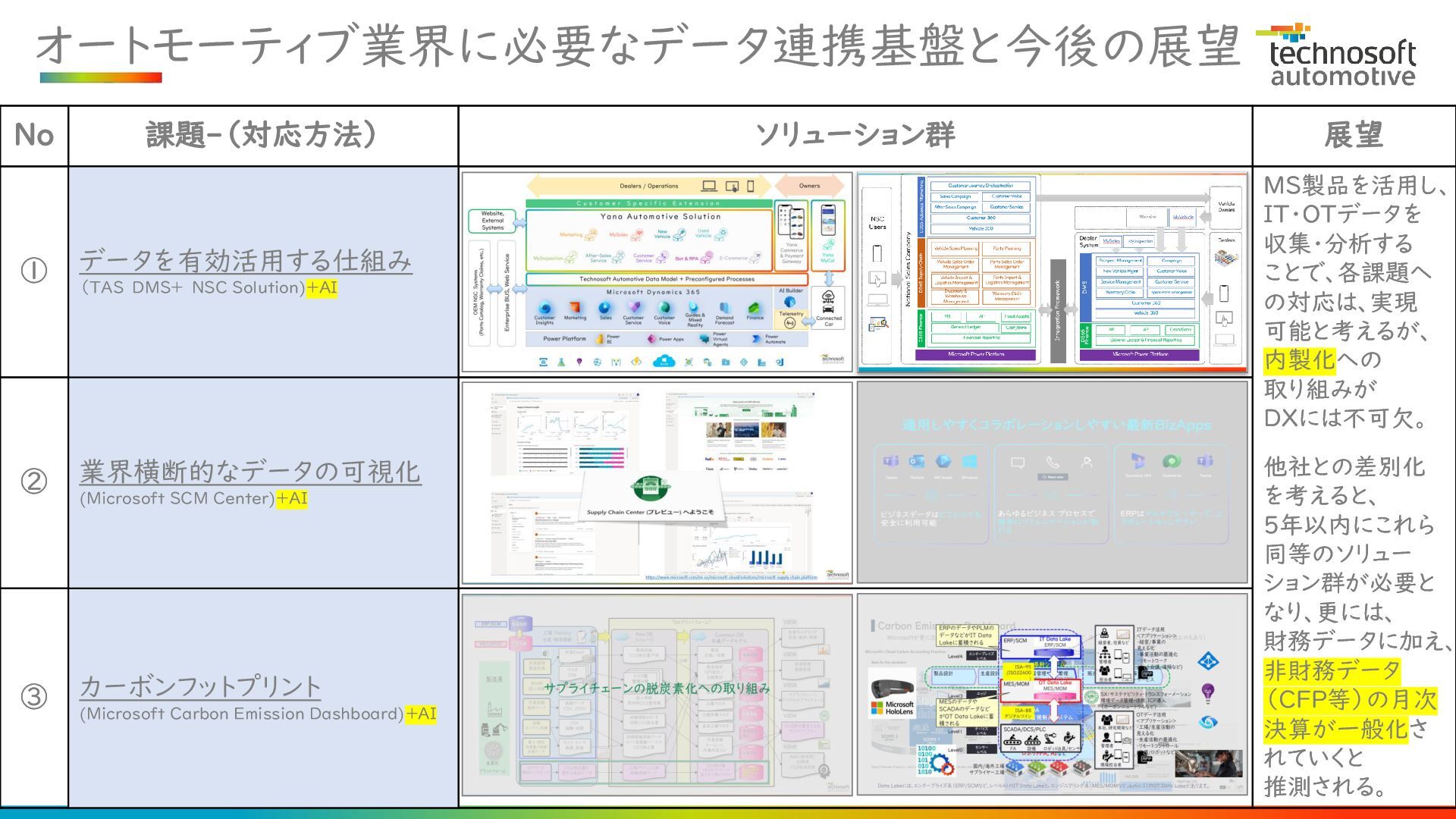Open the カーボンフットプリント link

point(200,686)
